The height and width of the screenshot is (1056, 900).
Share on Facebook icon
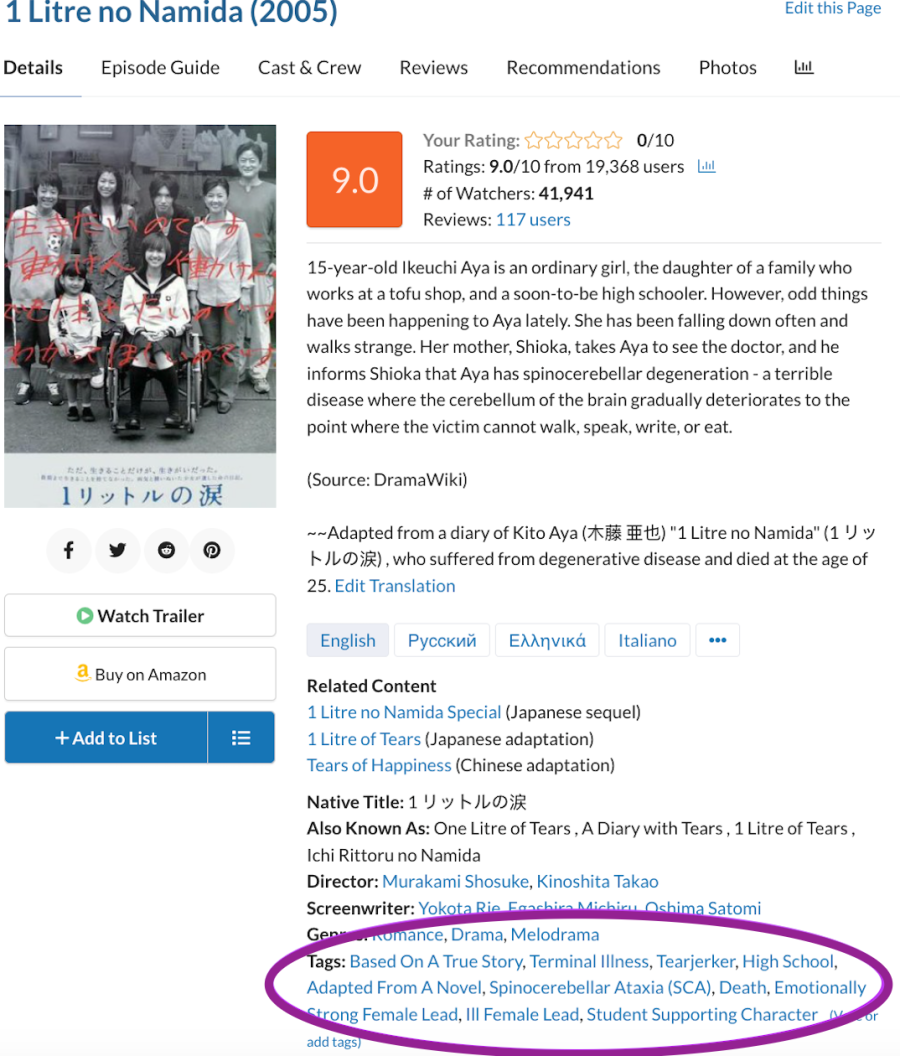[x=69, y=550]
